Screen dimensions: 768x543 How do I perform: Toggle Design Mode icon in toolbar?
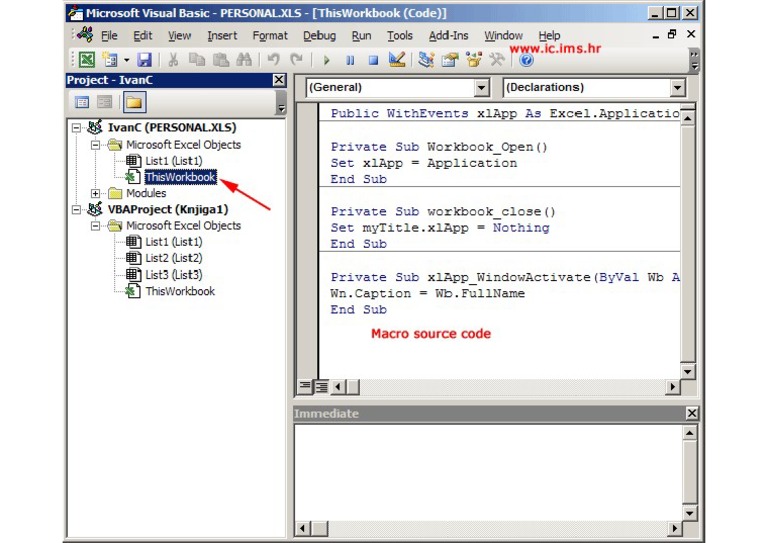[397, 60]
